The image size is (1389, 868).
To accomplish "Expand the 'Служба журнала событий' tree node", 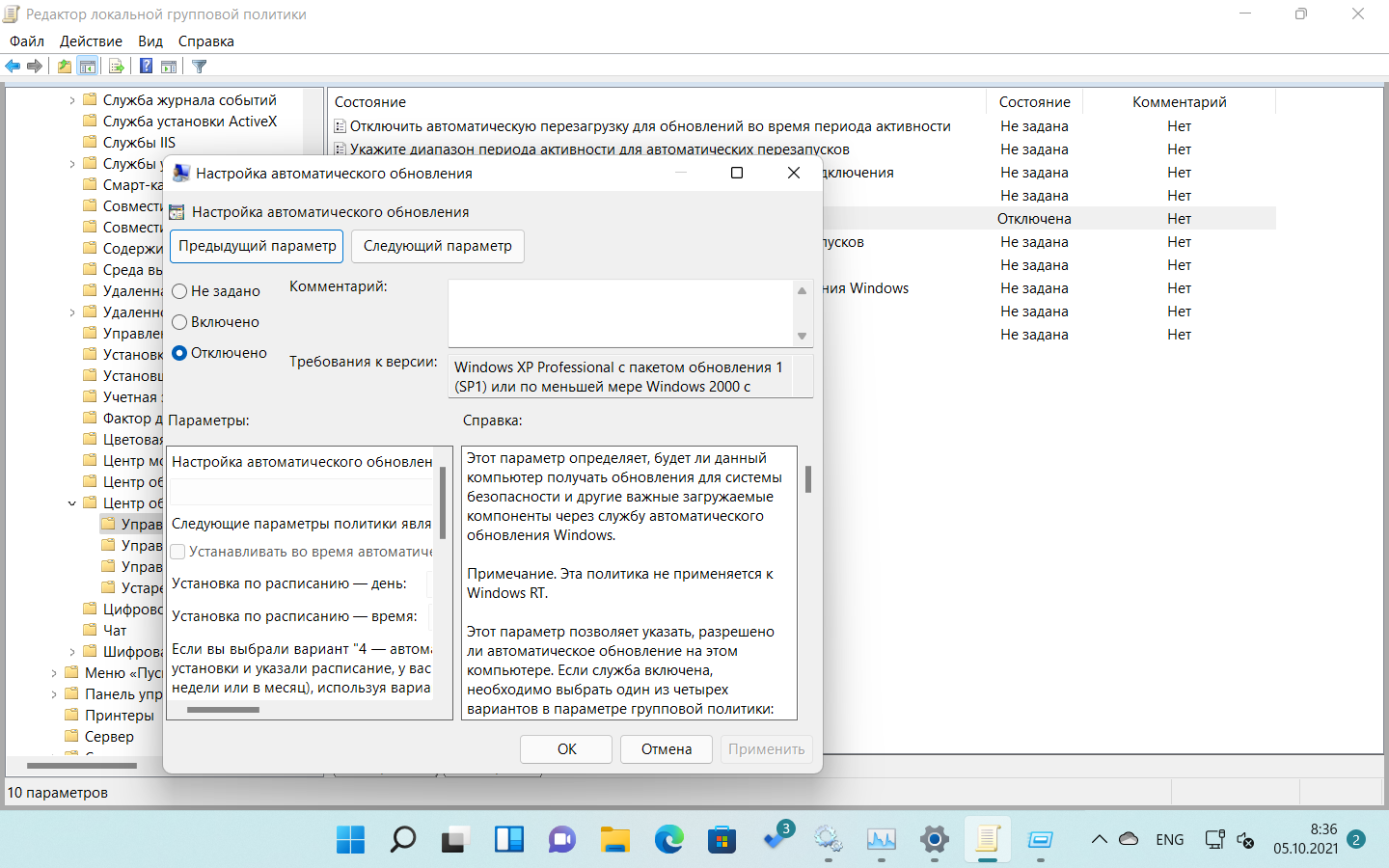I will [72, 100].
